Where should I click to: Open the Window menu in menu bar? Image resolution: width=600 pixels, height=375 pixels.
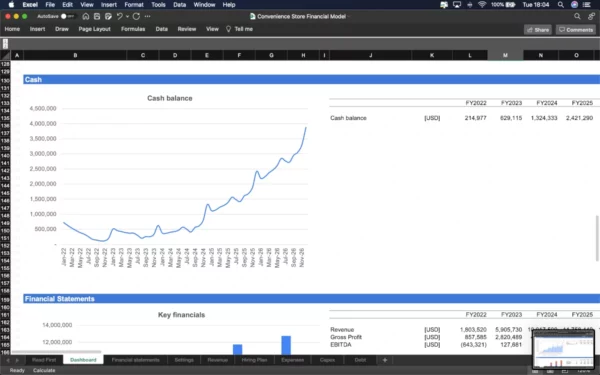204,5
